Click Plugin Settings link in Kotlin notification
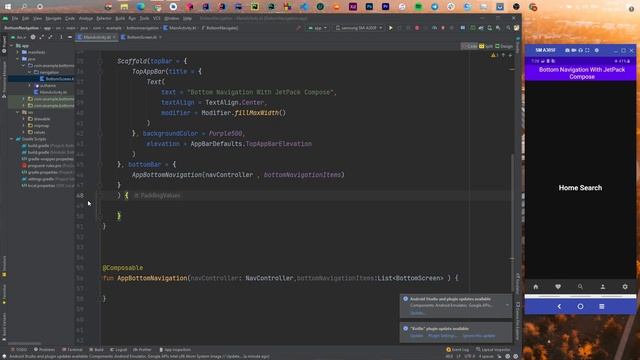The image size is (640, 360). point(442,336)
